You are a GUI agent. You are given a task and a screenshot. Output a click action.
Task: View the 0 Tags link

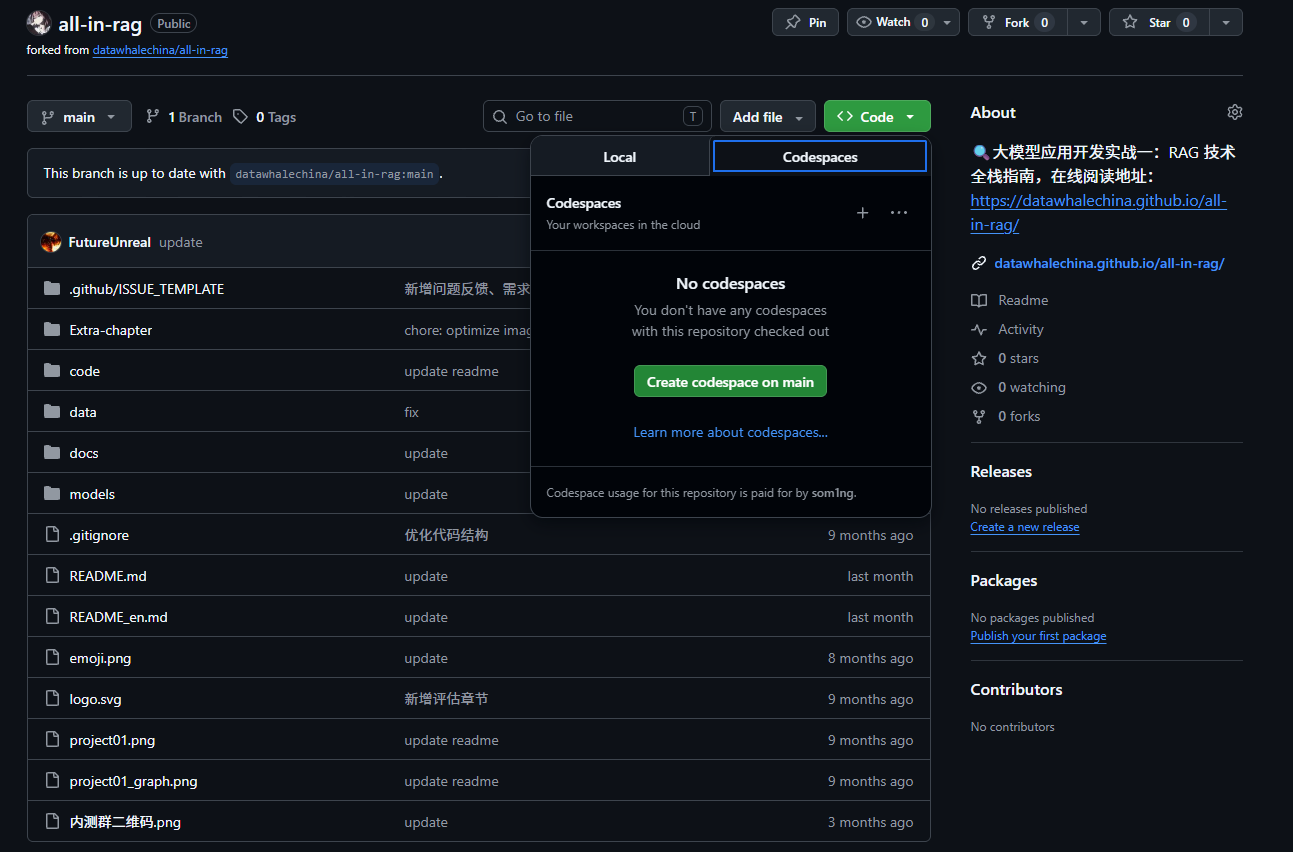tap(265, 117)
